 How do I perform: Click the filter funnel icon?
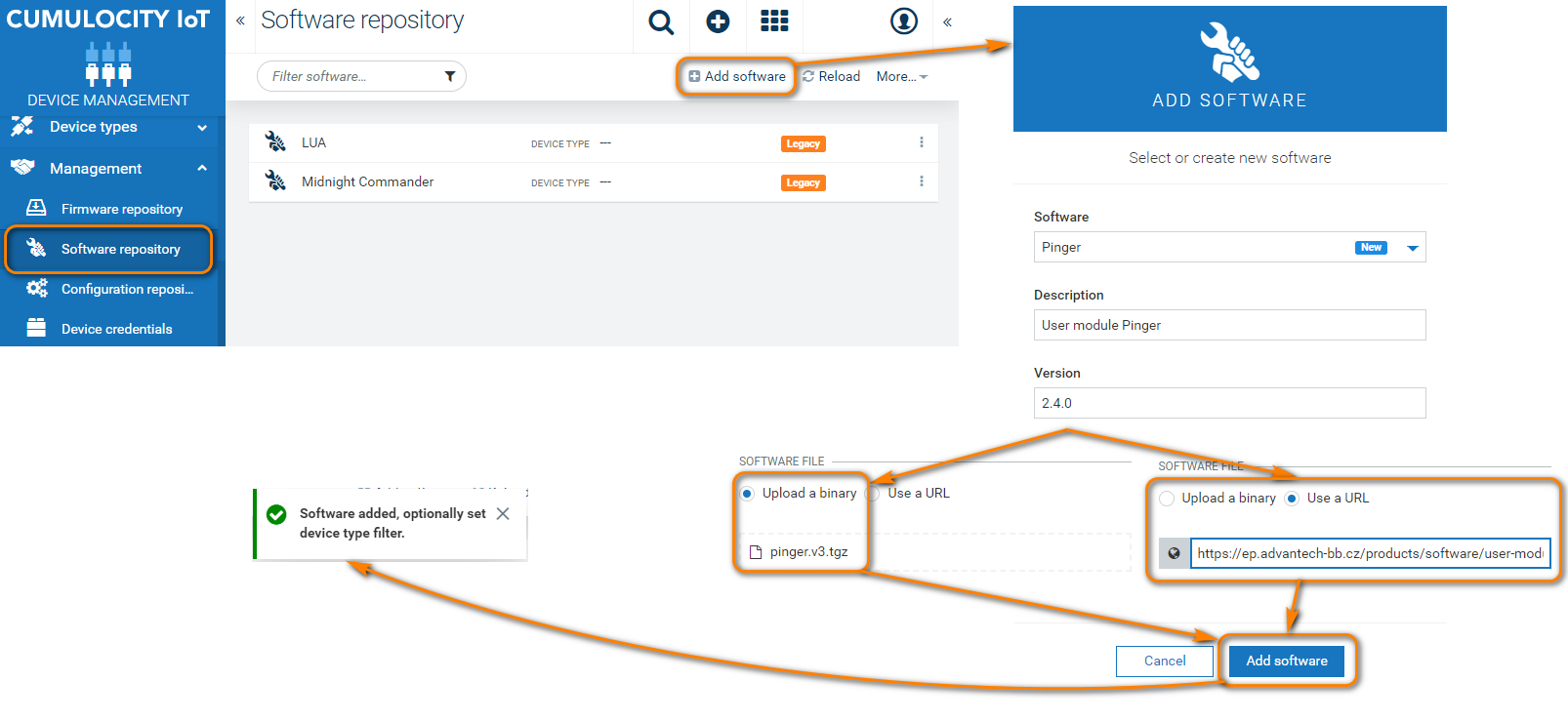pos(450,76)
